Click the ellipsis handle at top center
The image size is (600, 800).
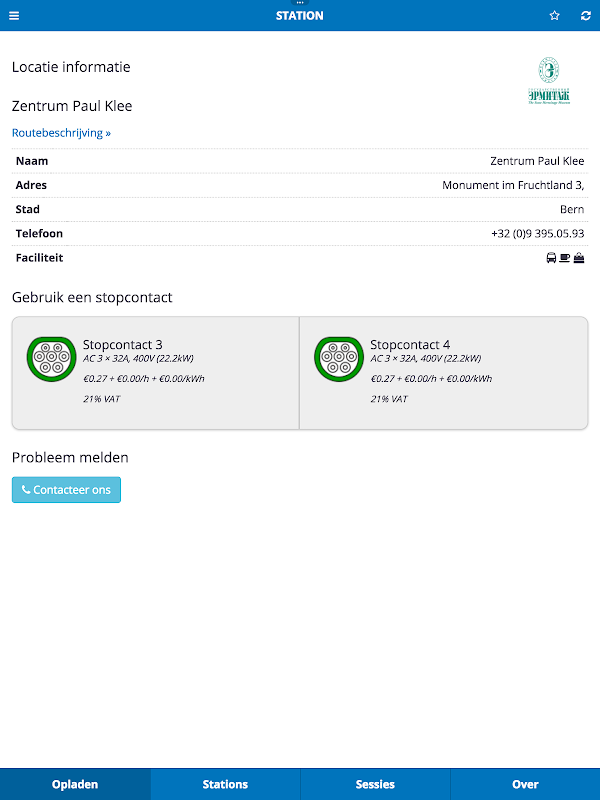300,3
